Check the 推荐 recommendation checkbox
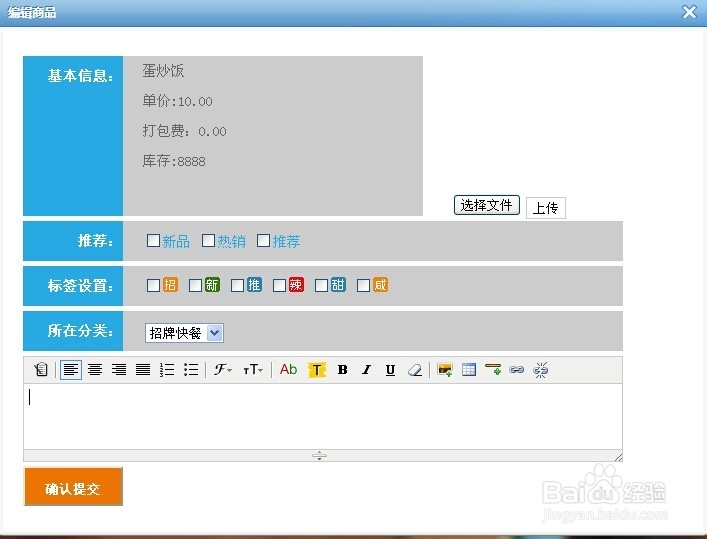The width and height of the screenshot is (707, 539). 263,240
